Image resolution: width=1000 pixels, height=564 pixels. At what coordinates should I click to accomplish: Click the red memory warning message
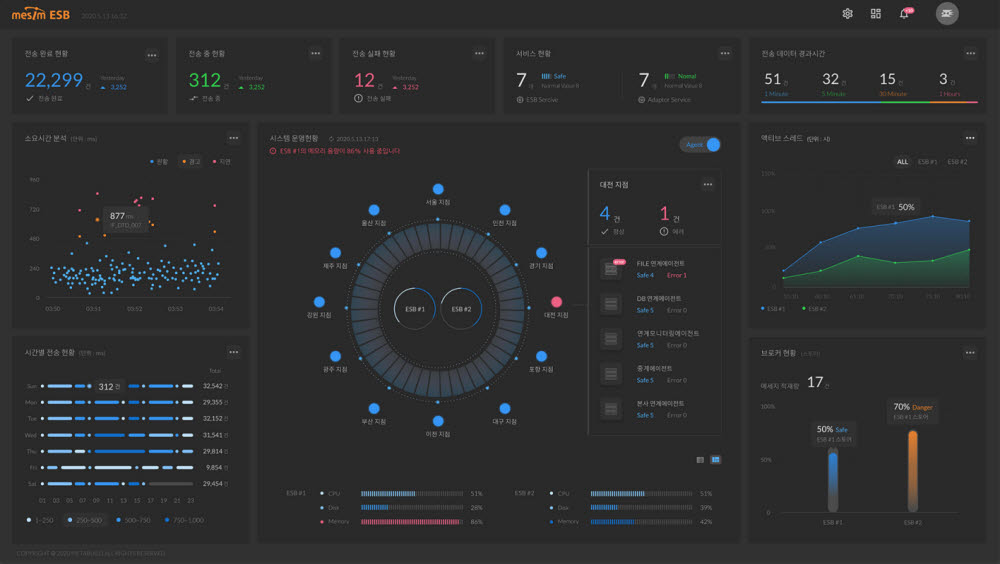[335, 151]
